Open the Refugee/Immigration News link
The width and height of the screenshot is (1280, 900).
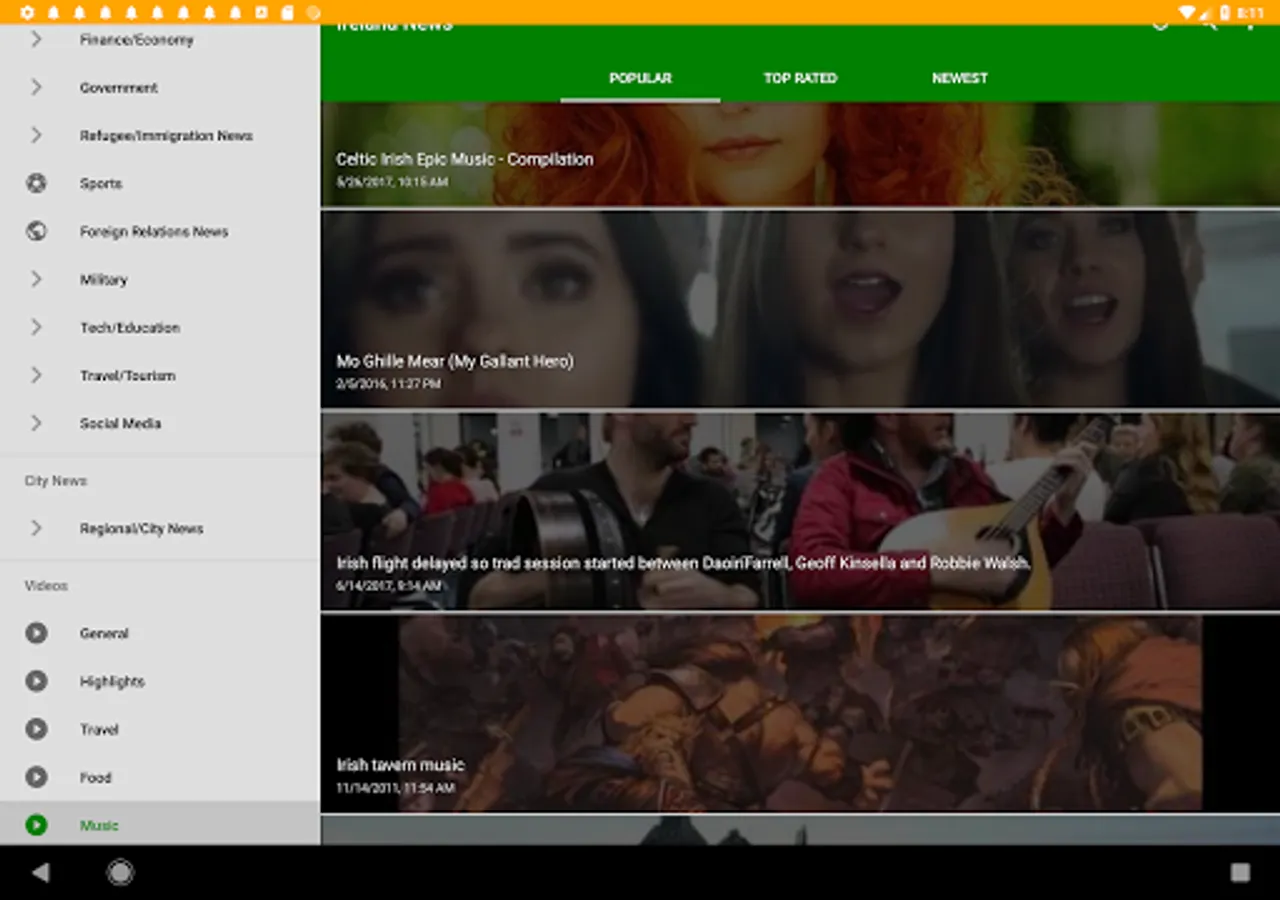pos(166,136)
